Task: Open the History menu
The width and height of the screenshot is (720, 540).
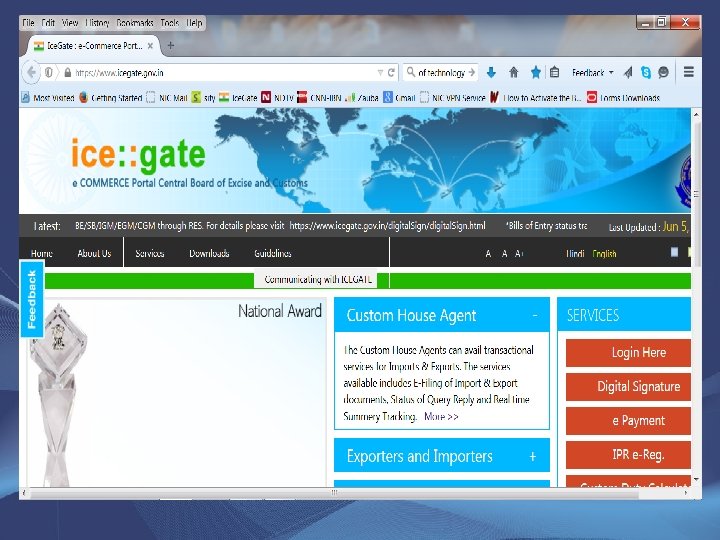Action: tap(97, 22)
